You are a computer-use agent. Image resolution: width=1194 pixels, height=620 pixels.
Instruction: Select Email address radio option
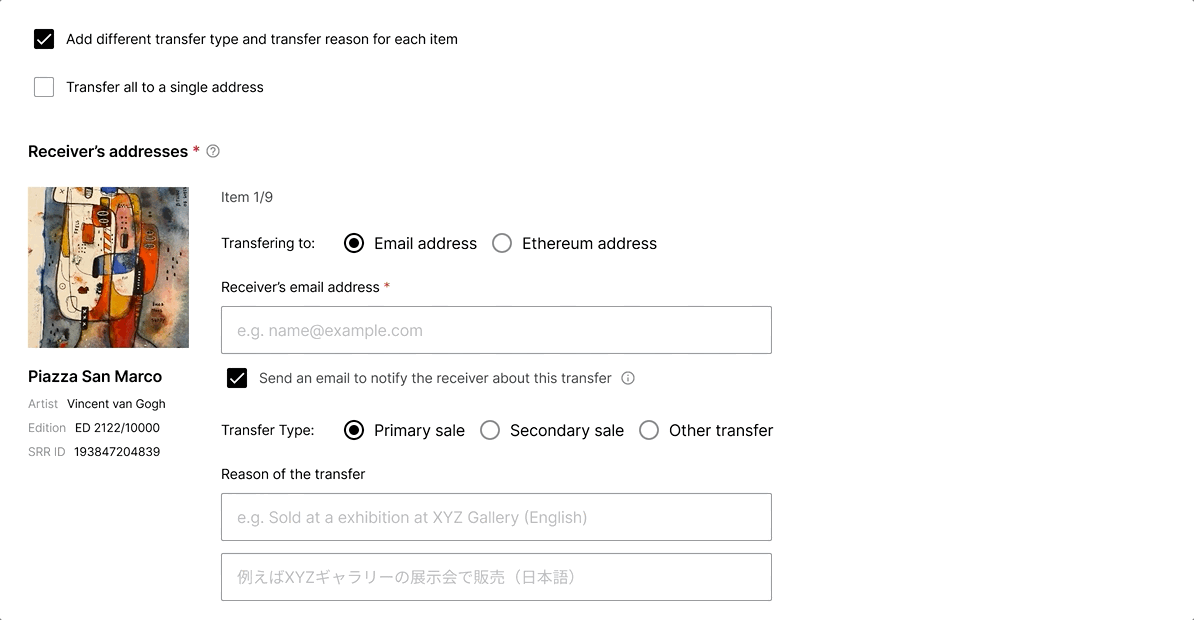[353, 244]
